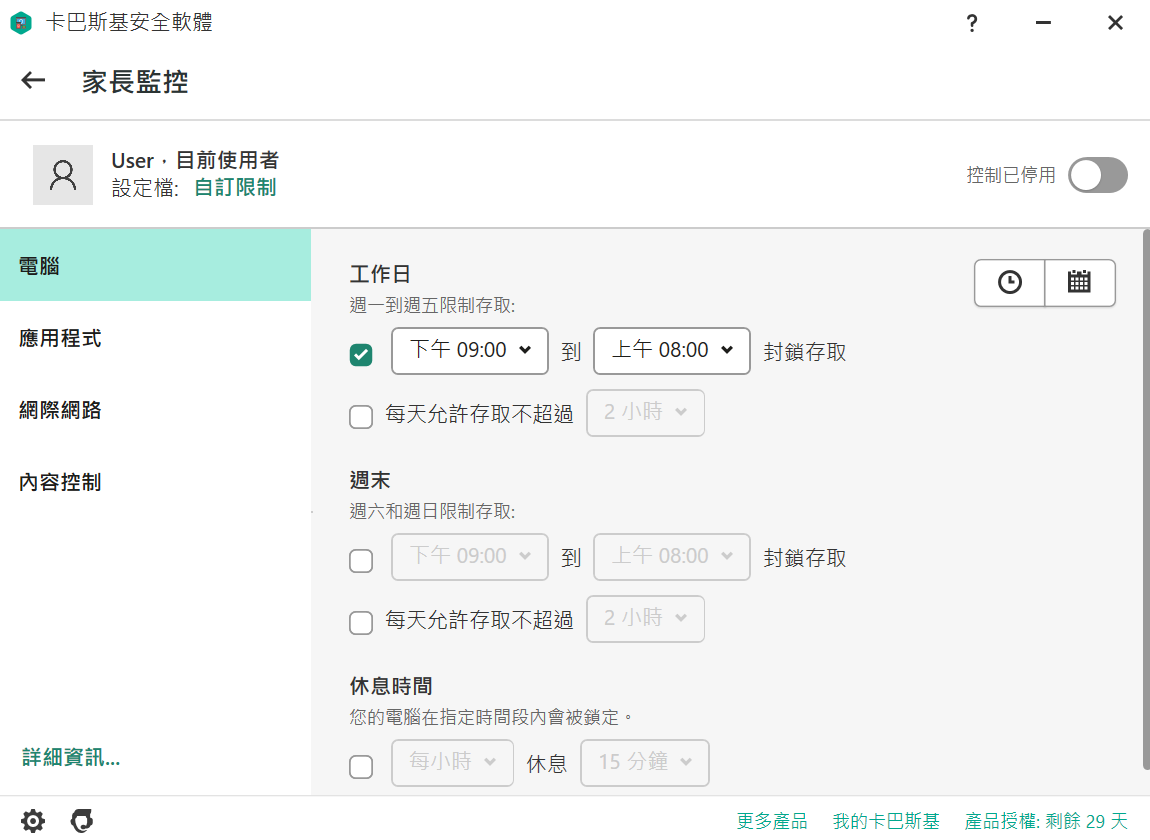Switch to the calendar schedule view icon
The height and width of the screenshot is (840, 1150).
point(1079,282)
